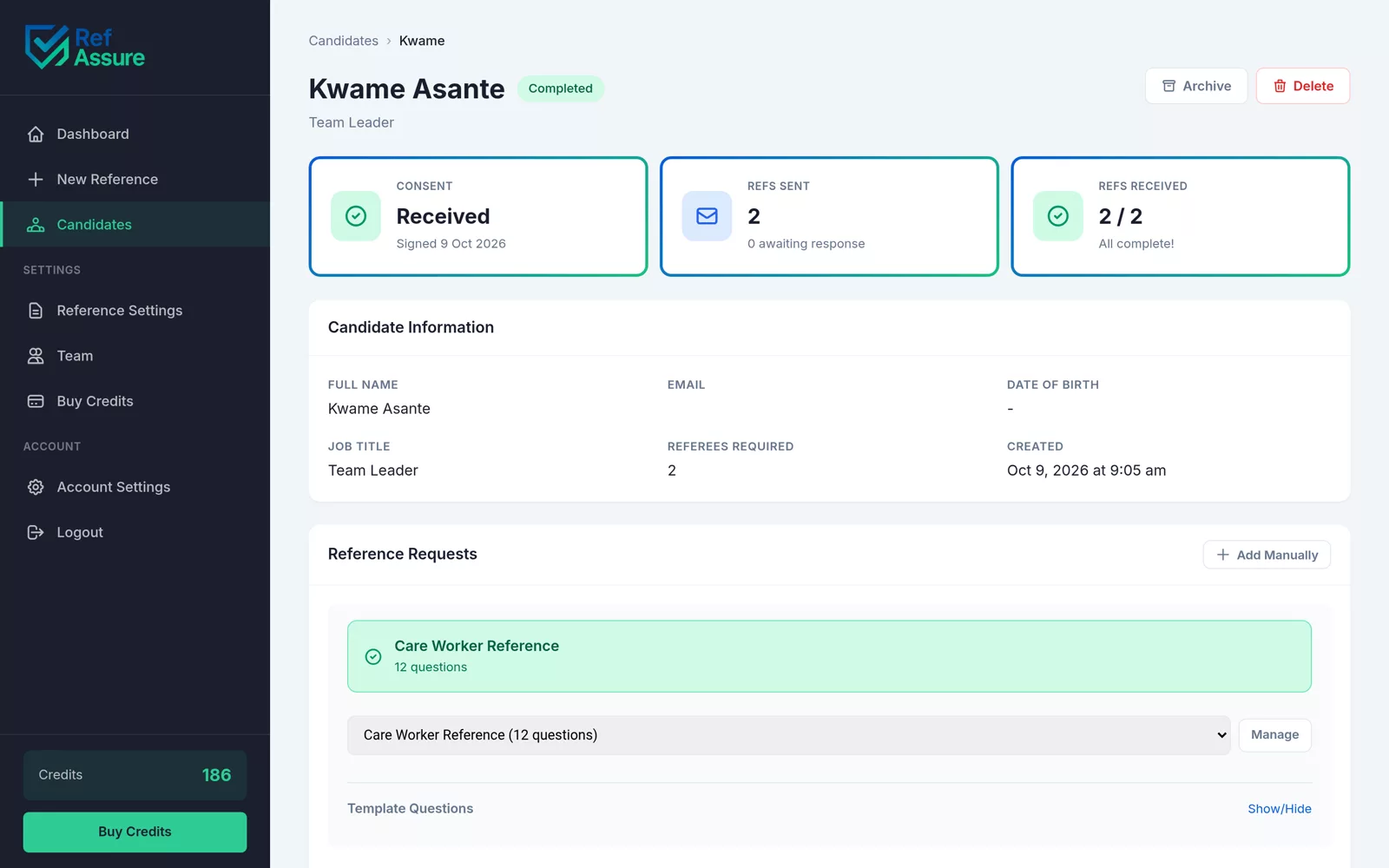
Task: Go back via Candidates breadcrumb link
Action: coord(344,41)
